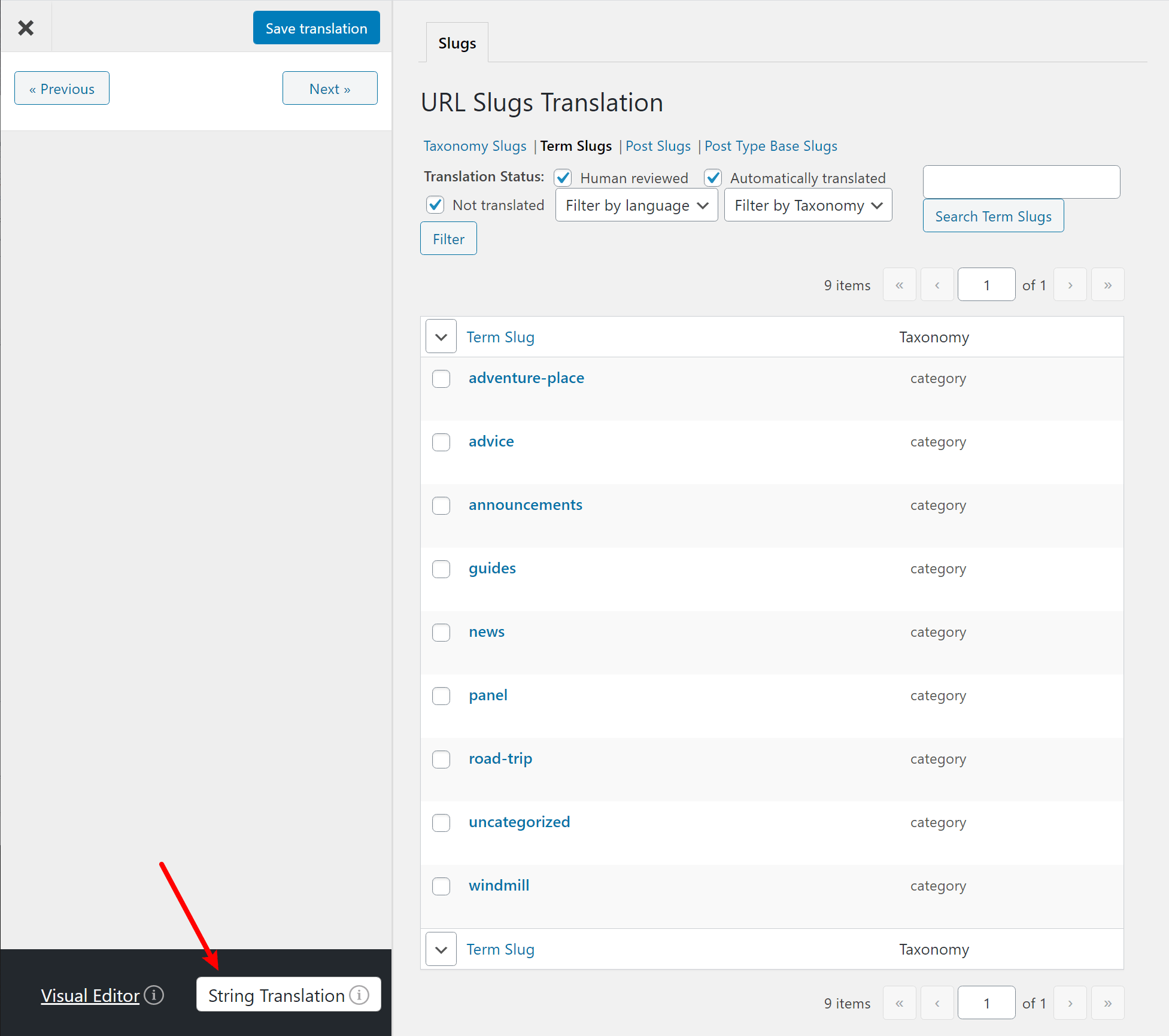
Task: Open the Filter by Taxonomy dropdown
Action: coord(807,205)
